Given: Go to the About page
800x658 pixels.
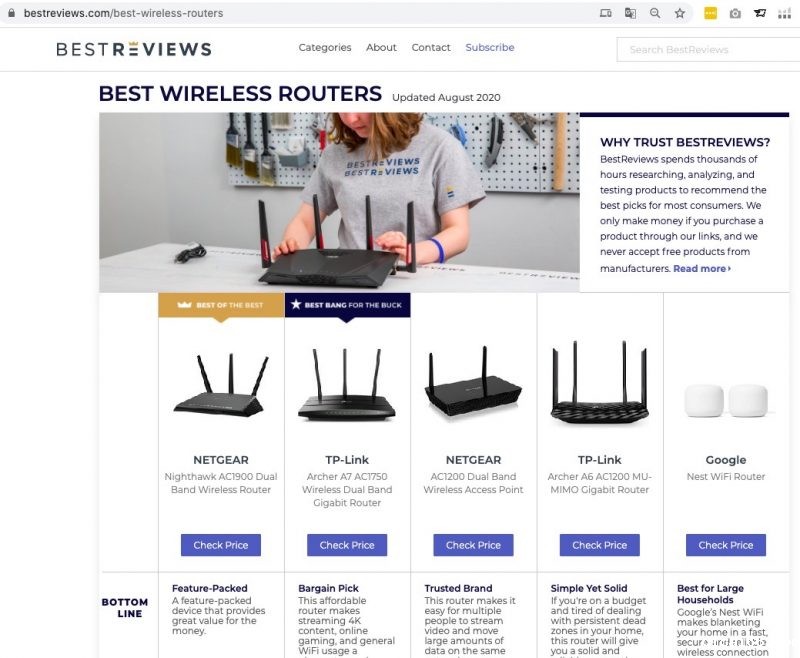Looking at the screenshot, I should (x=381, y=47).
